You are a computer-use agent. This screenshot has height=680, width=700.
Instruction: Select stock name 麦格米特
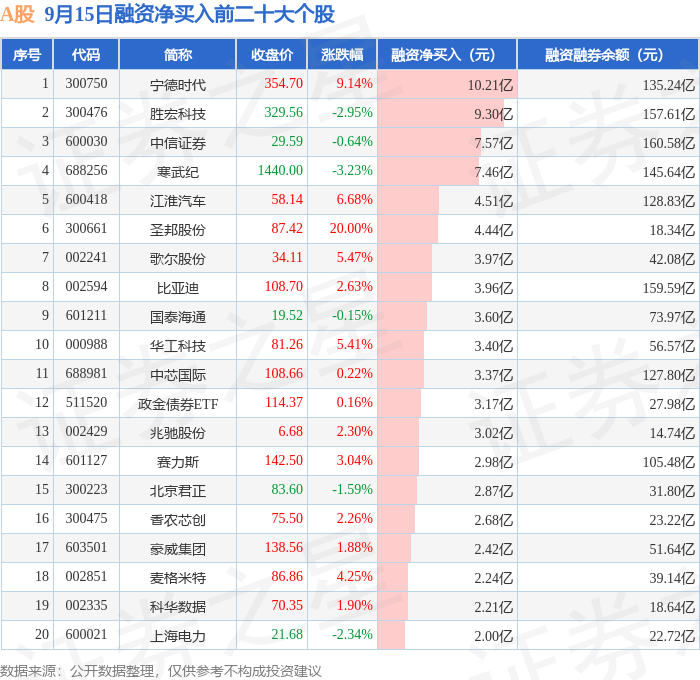click(178, 578)
